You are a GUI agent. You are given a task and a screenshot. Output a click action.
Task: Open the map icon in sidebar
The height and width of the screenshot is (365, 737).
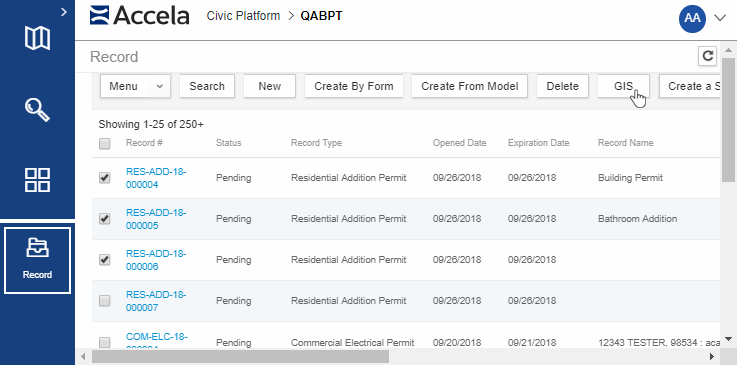point(37,38)
